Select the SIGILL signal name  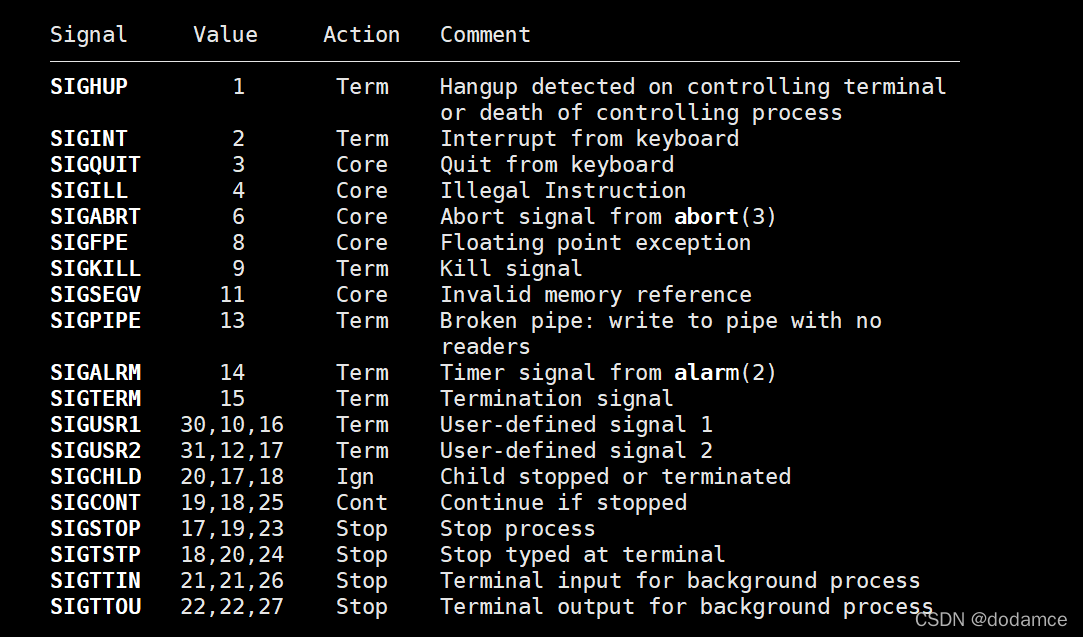[x=88, y=190]
